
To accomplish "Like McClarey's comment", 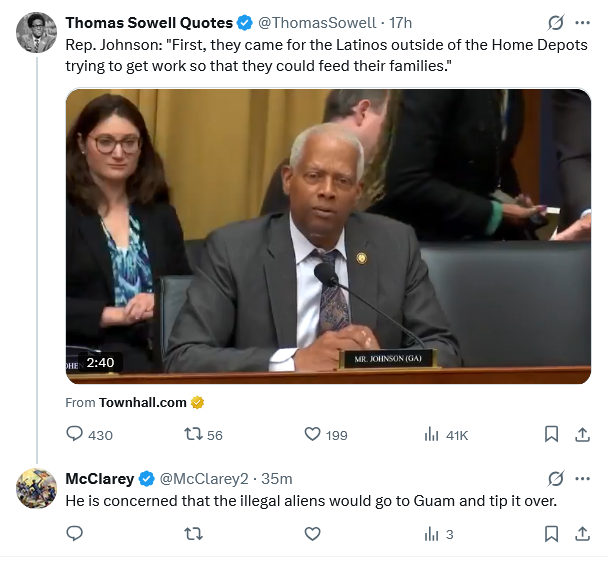I will 312,534.
